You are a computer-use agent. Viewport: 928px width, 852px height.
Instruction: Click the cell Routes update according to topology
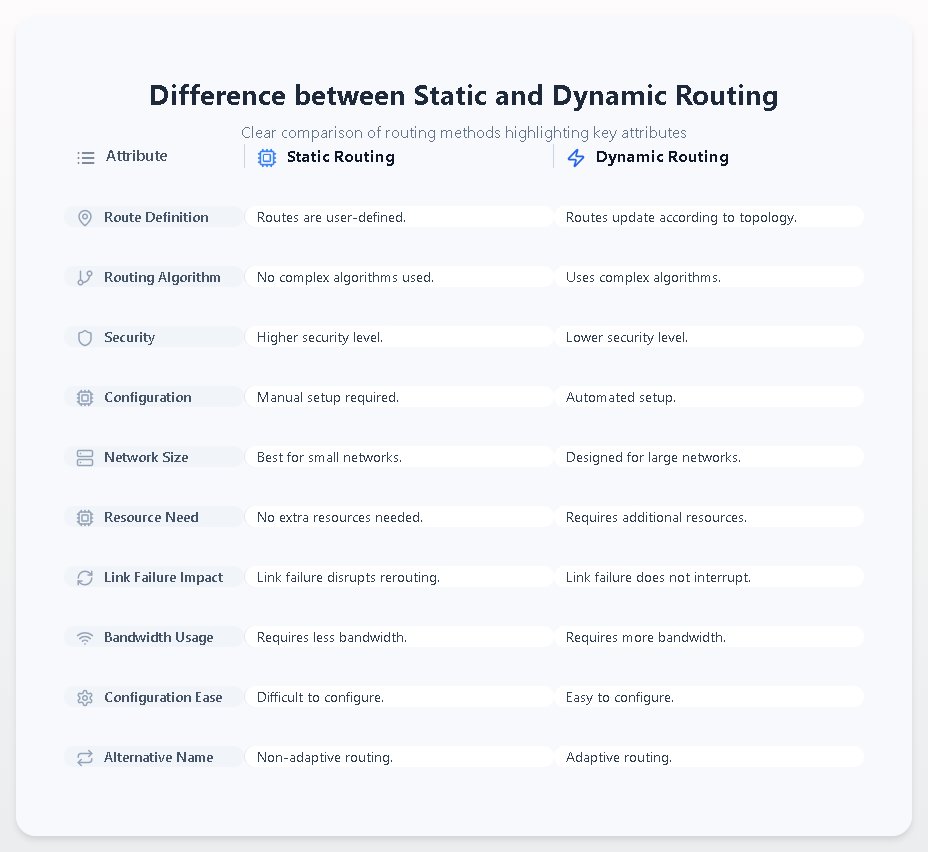[x=709, y=217]
